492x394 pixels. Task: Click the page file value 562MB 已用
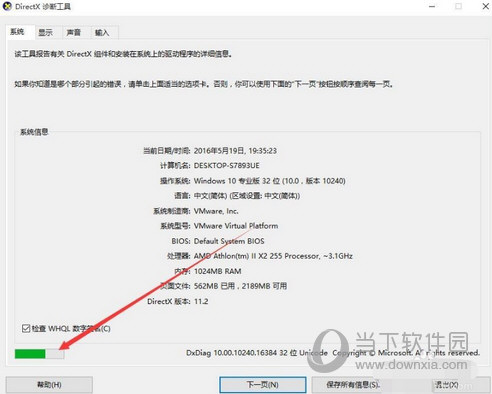pyautogui.click(x=241, y=286)
